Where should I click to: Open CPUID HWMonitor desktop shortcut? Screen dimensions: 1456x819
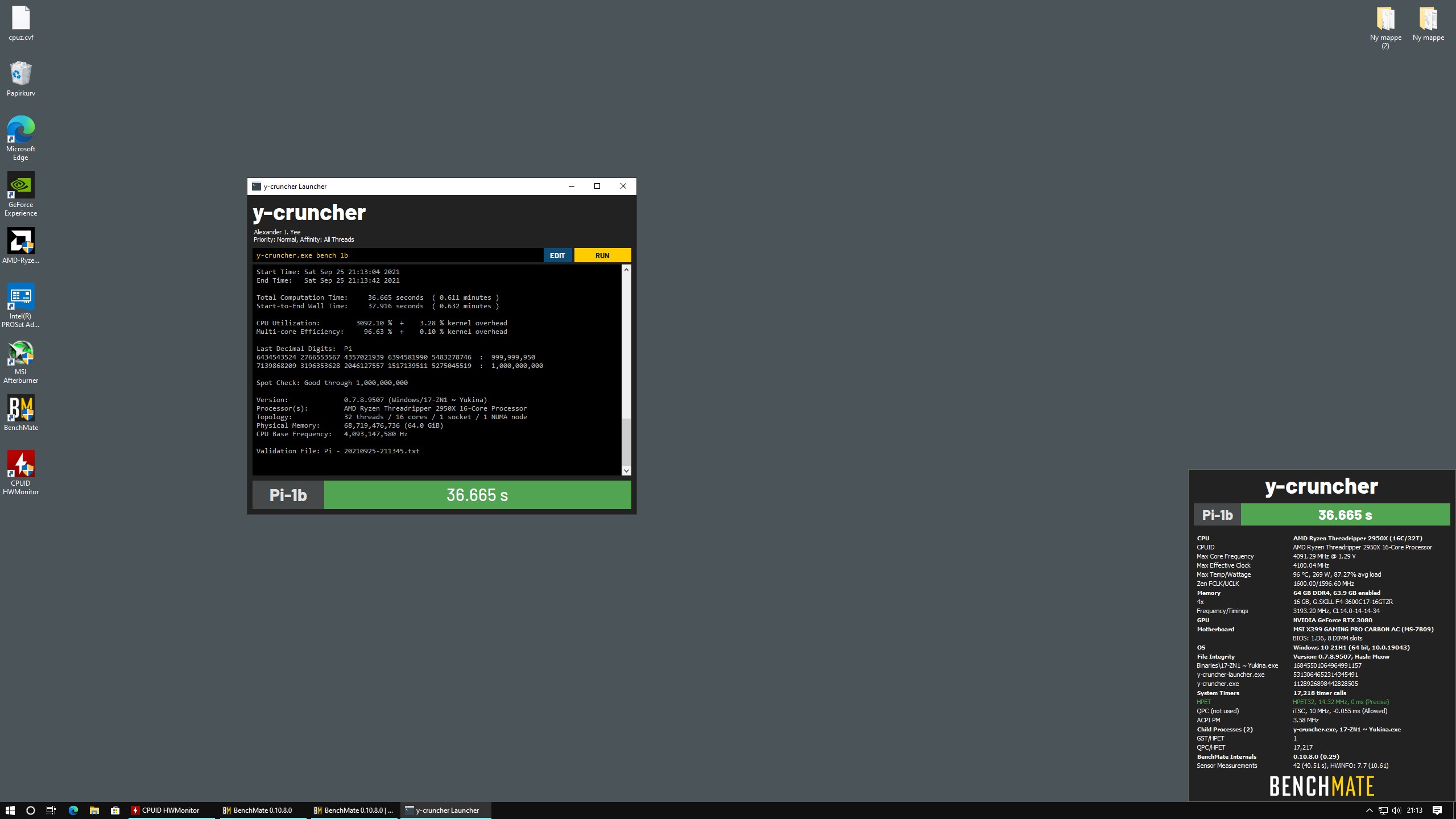(21, 473)
